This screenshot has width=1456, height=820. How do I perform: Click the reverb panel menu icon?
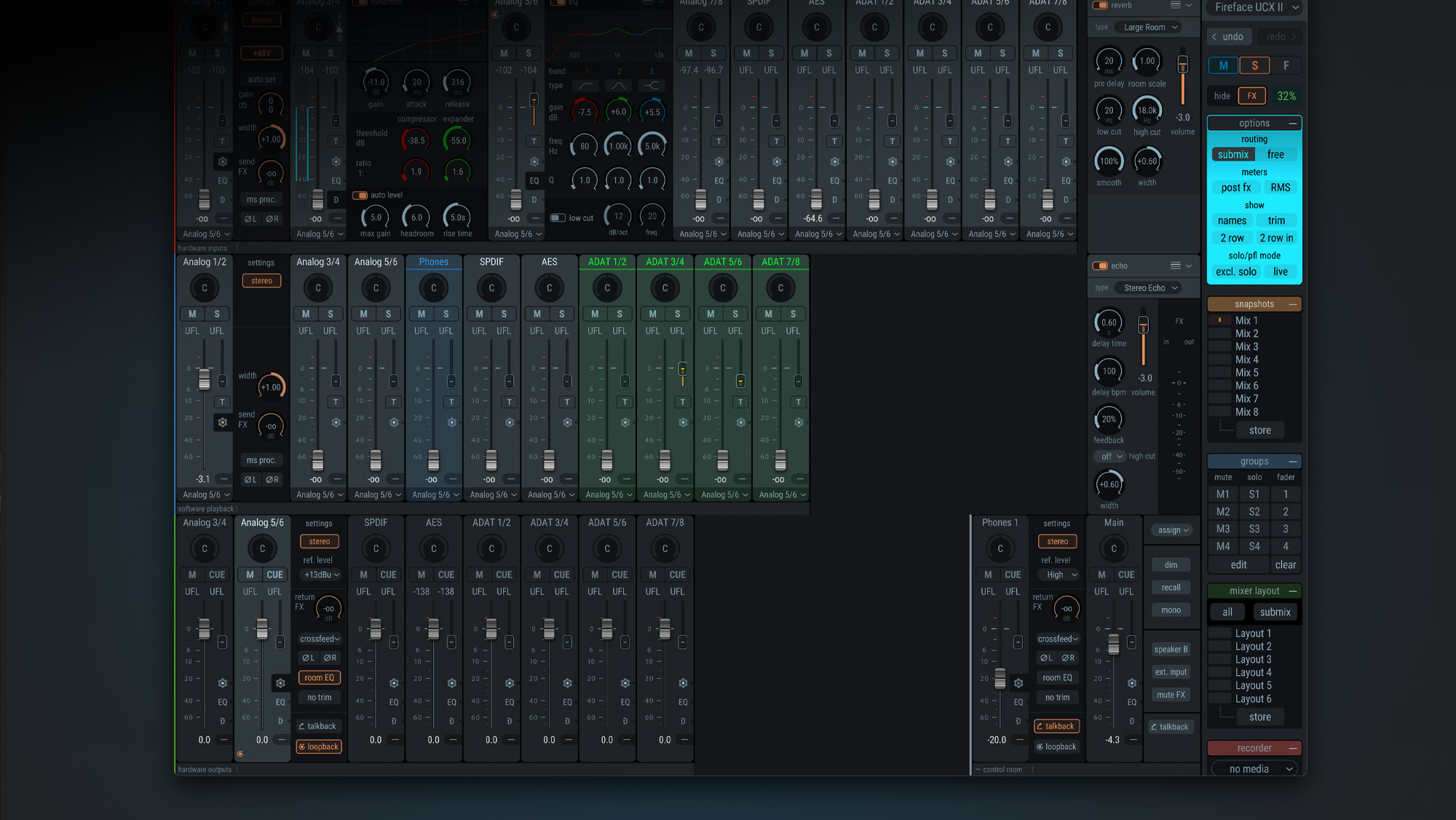(x=1176, y=5)
